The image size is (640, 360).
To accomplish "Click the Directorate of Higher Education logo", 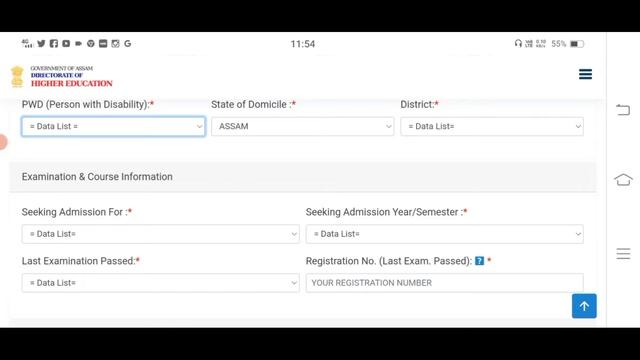I will click(x=62, y=76).
